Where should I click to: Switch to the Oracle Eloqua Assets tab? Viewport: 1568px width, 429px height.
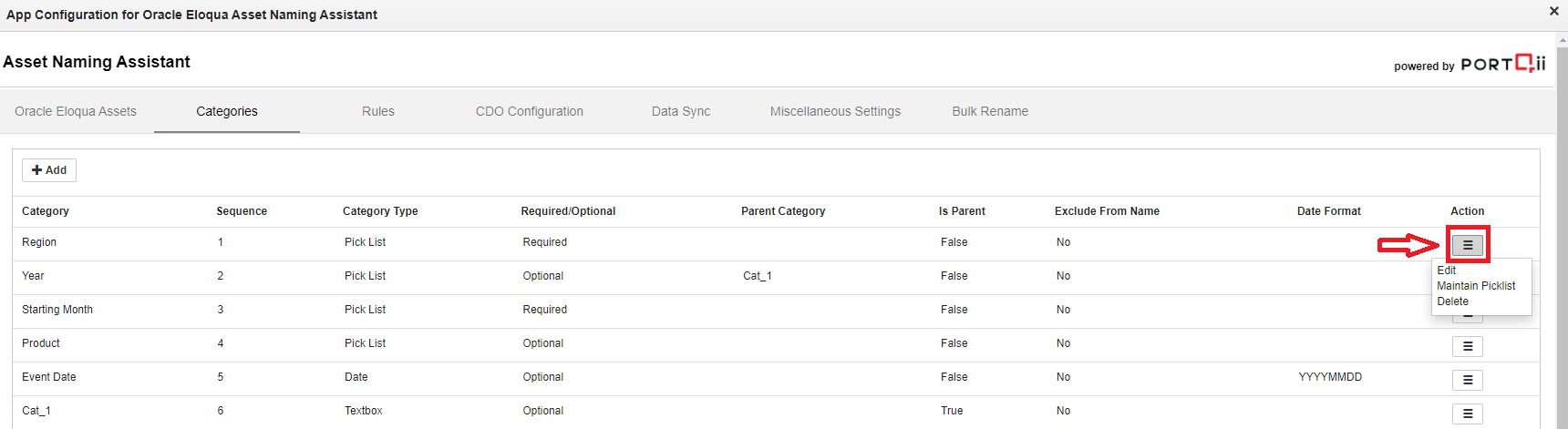[x=76, y=111]
